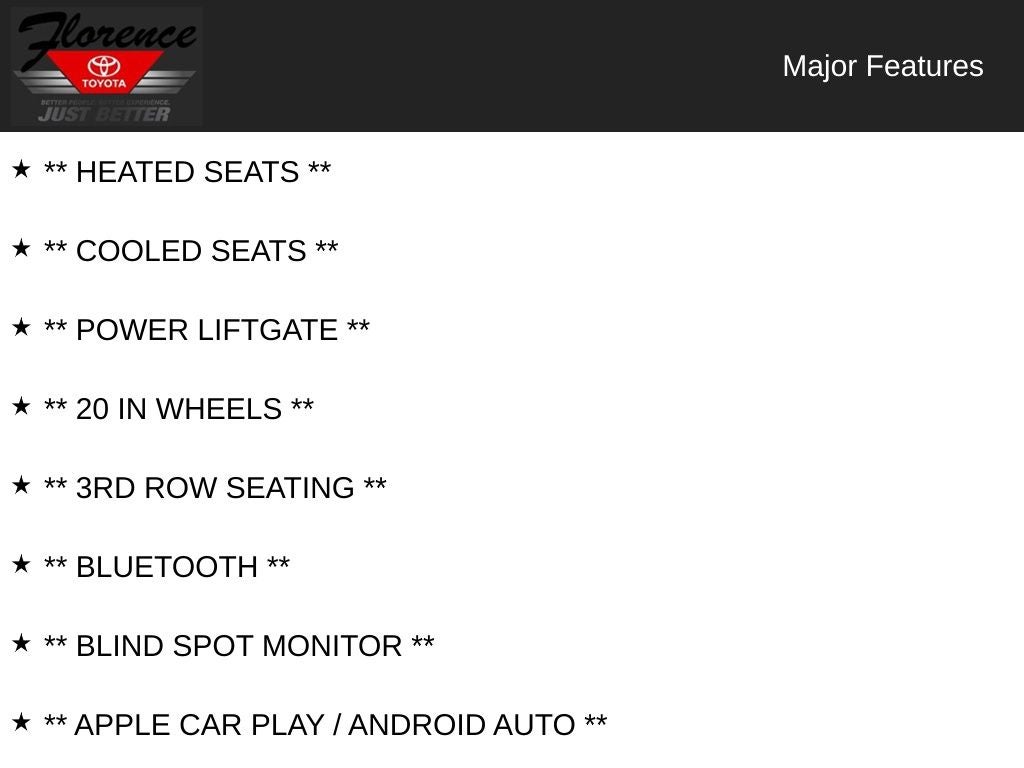Click the star beside HEATED SEATS
Screen dimensions: 1024x768
click(x=21, y=169)
